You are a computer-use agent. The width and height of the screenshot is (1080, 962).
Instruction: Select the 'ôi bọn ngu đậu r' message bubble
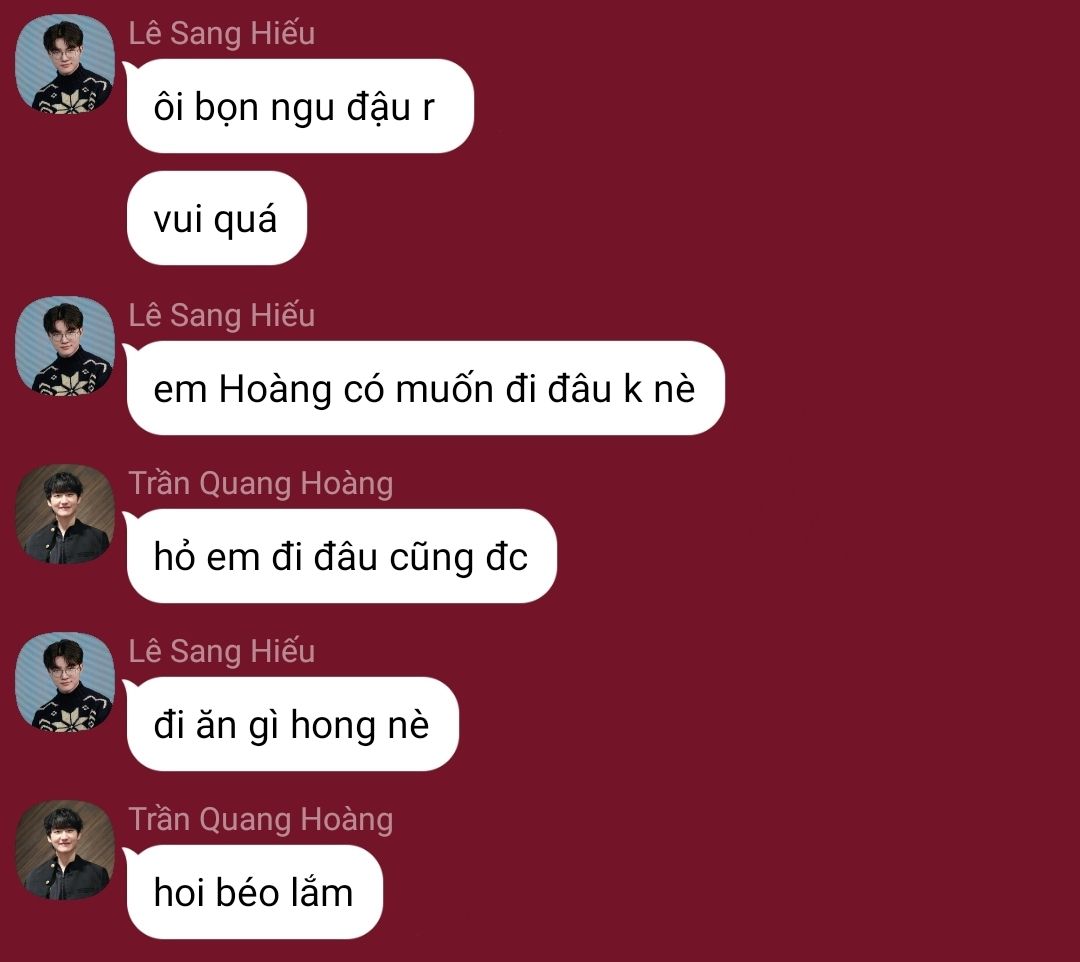coord(300,106)
